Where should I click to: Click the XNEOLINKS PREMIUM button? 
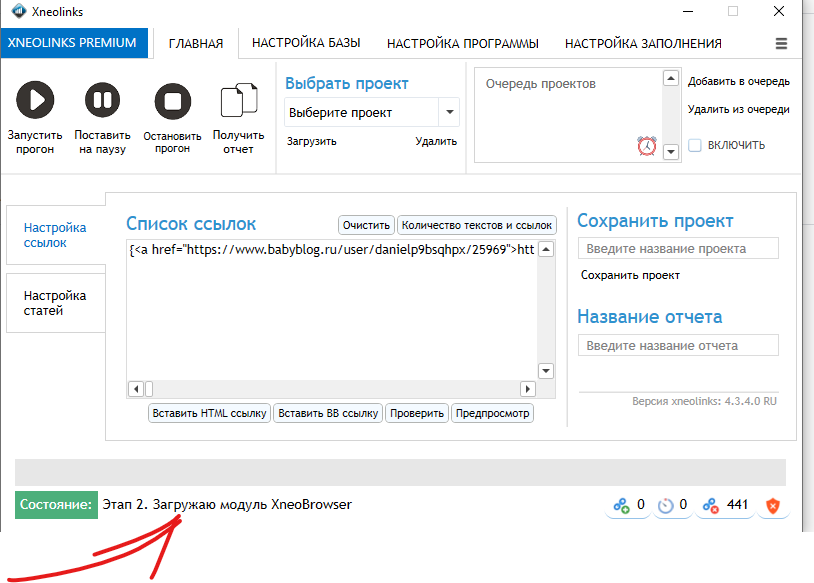coord(74,43)
